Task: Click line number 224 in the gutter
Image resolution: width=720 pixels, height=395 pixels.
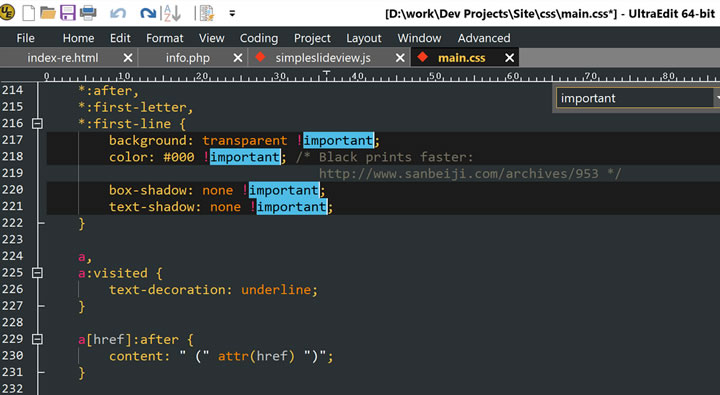Action: click(x=12, y=256)
